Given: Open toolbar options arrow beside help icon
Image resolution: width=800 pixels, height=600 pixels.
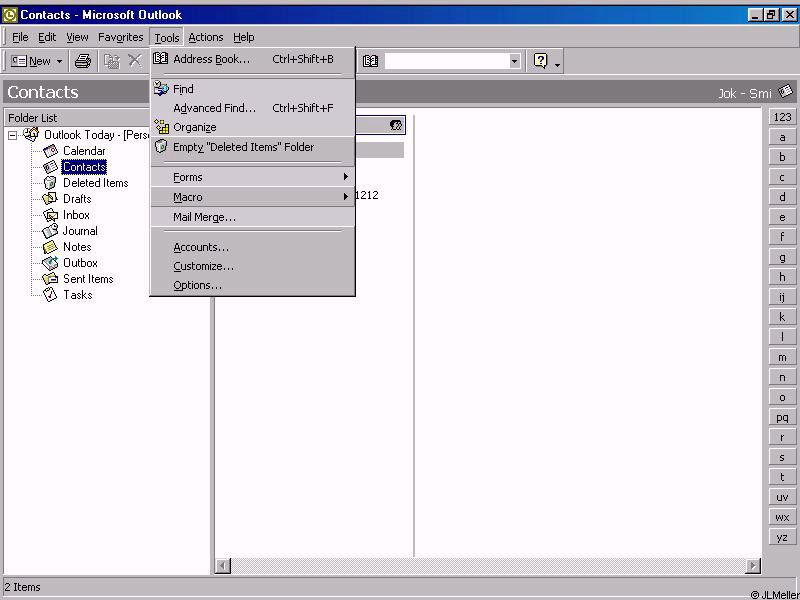Looking at the screenshot, I should click(x=557, y=64).
